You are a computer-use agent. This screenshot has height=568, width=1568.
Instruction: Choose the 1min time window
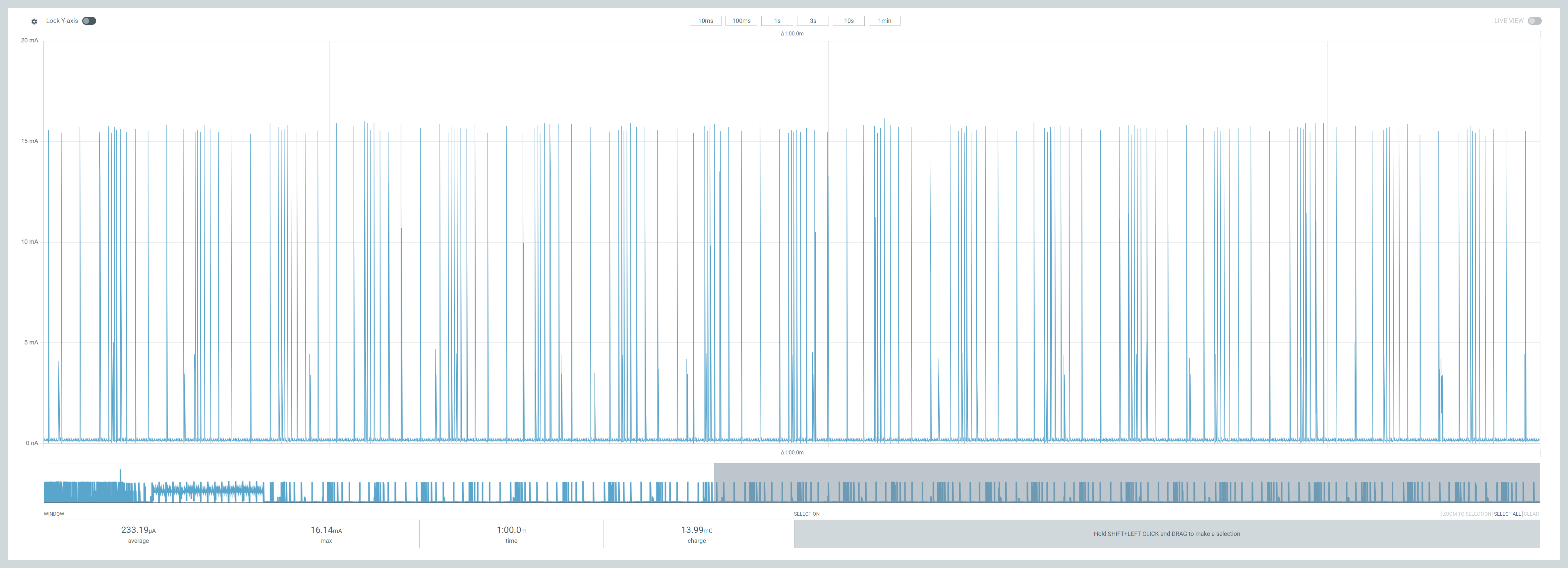(884, 21)
